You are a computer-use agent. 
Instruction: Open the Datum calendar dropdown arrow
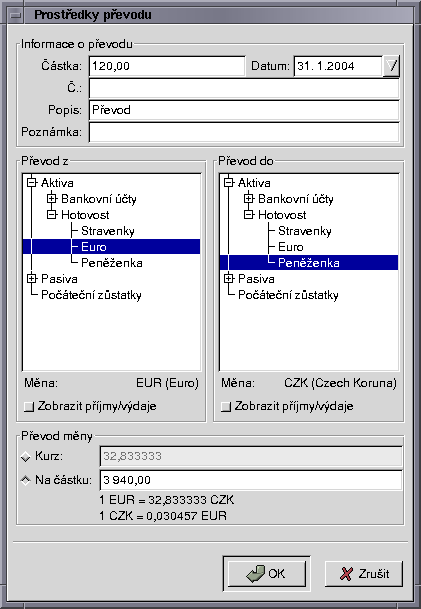(391, 66)
